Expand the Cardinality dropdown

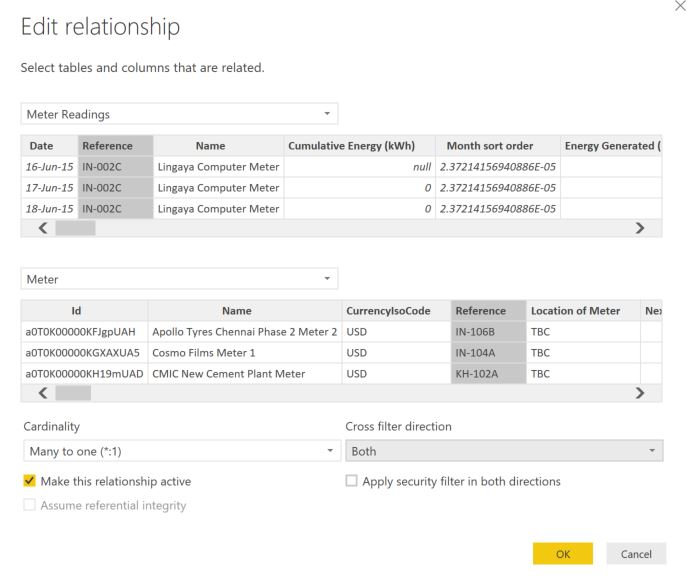pyautogui.click(x=182, y=451)
